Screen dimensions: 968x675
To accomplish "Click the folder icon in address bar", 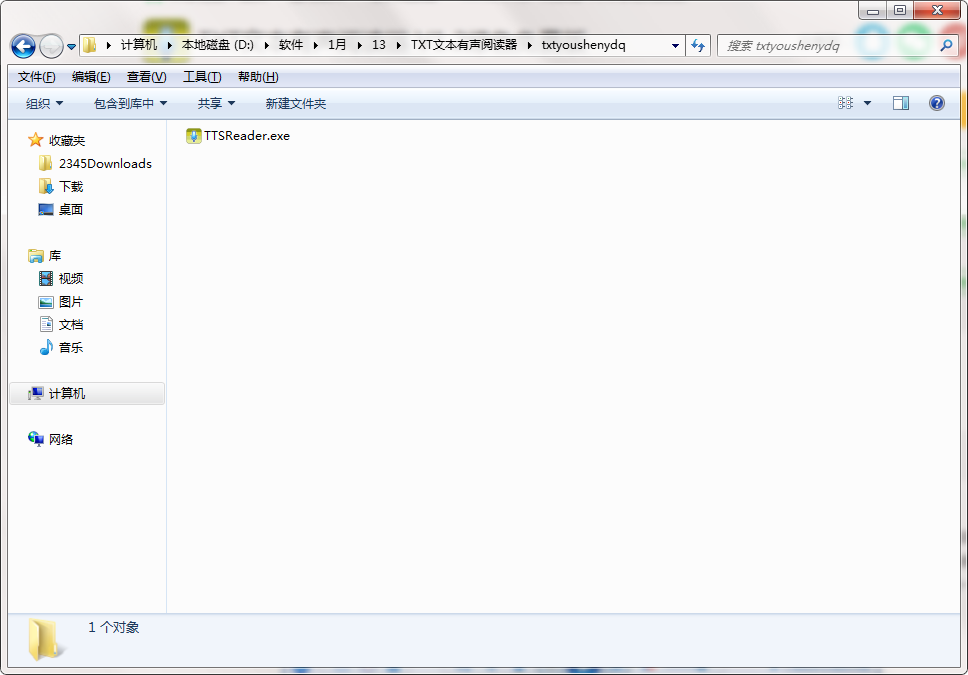I will click(x=90, y=45).
